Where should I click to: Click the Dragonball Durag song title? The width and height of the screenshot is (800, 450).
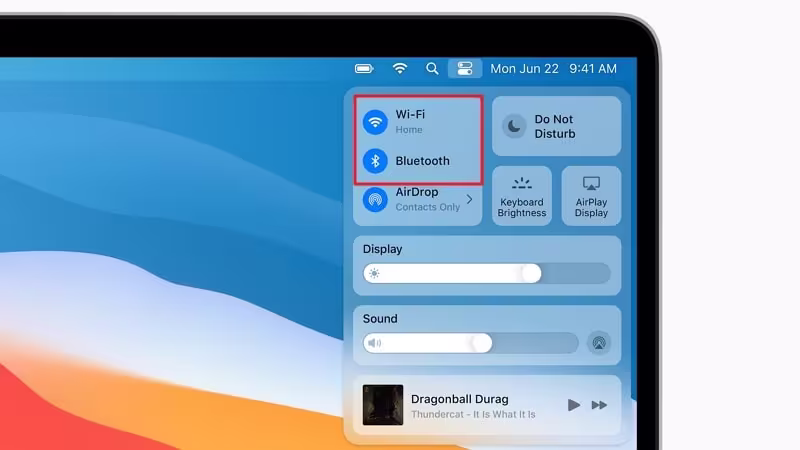[x=460, y=399]
